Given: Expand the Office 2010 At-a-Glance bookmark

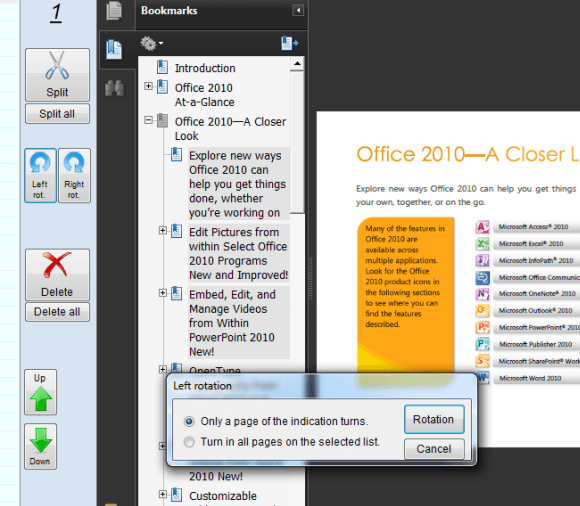Looking at the screenshot, I should click(148, 86).
